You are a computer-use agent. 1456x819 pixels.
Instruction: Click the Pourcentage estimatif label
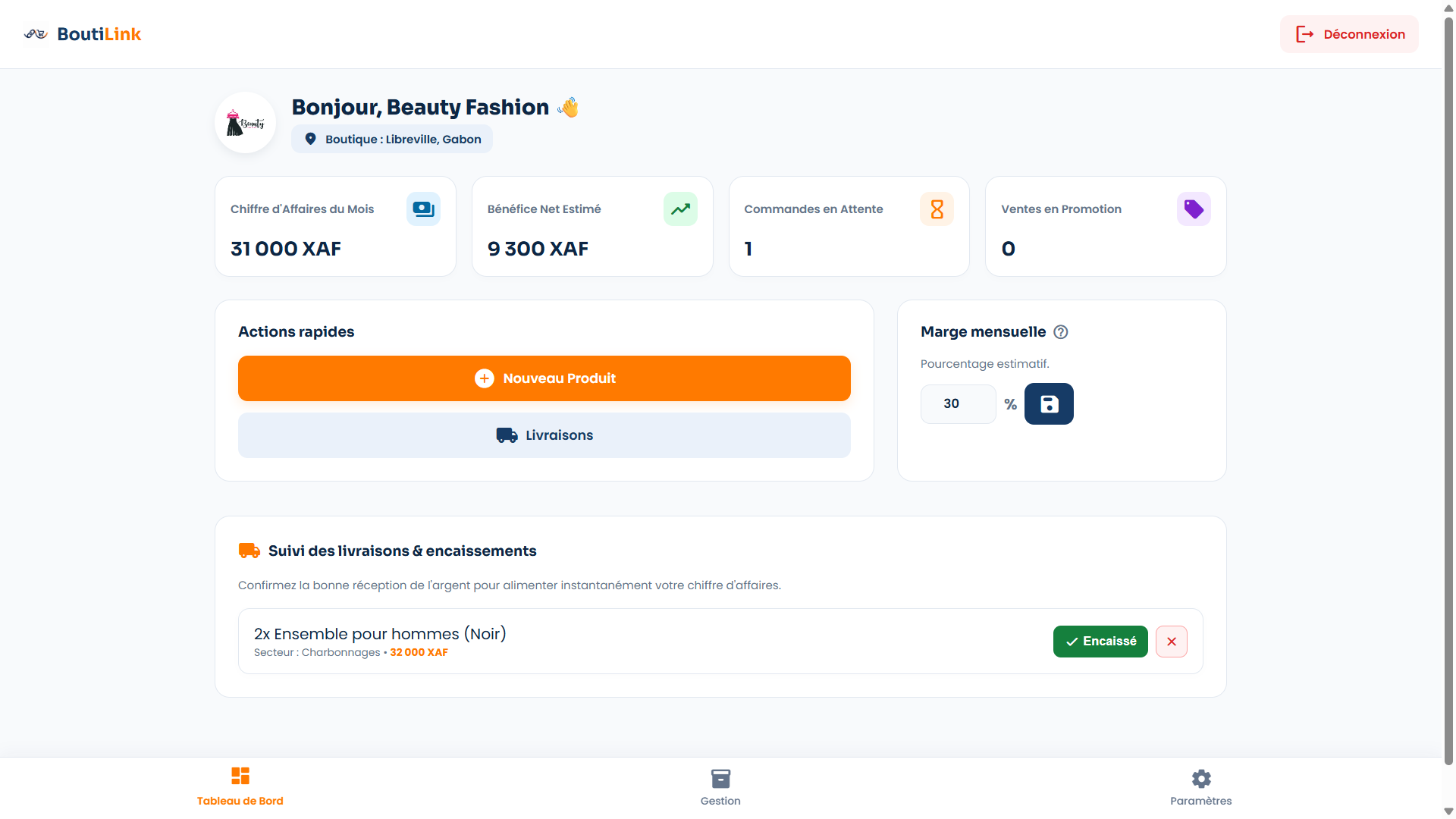[985, 364]
